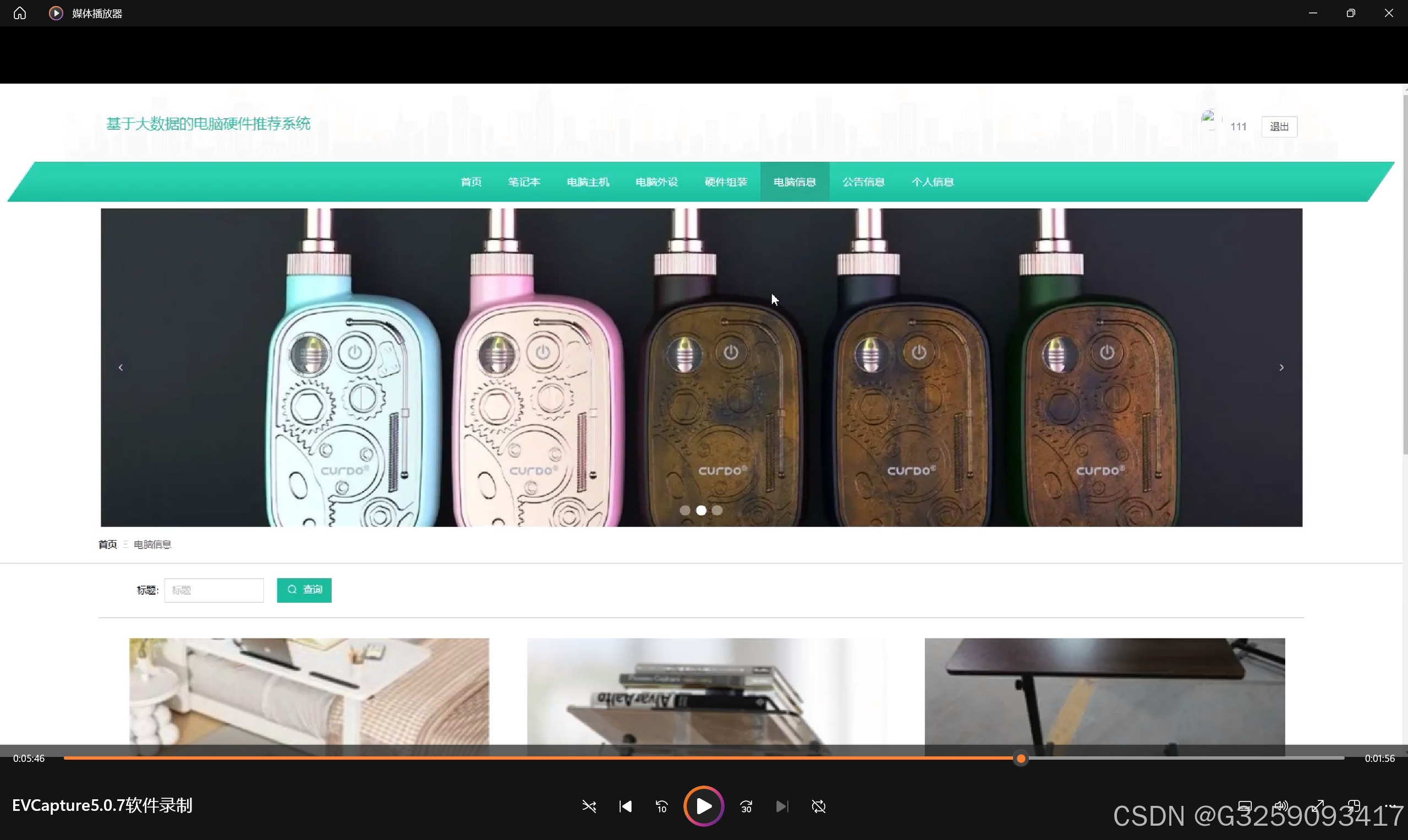Click the Play button

(704, 806)
